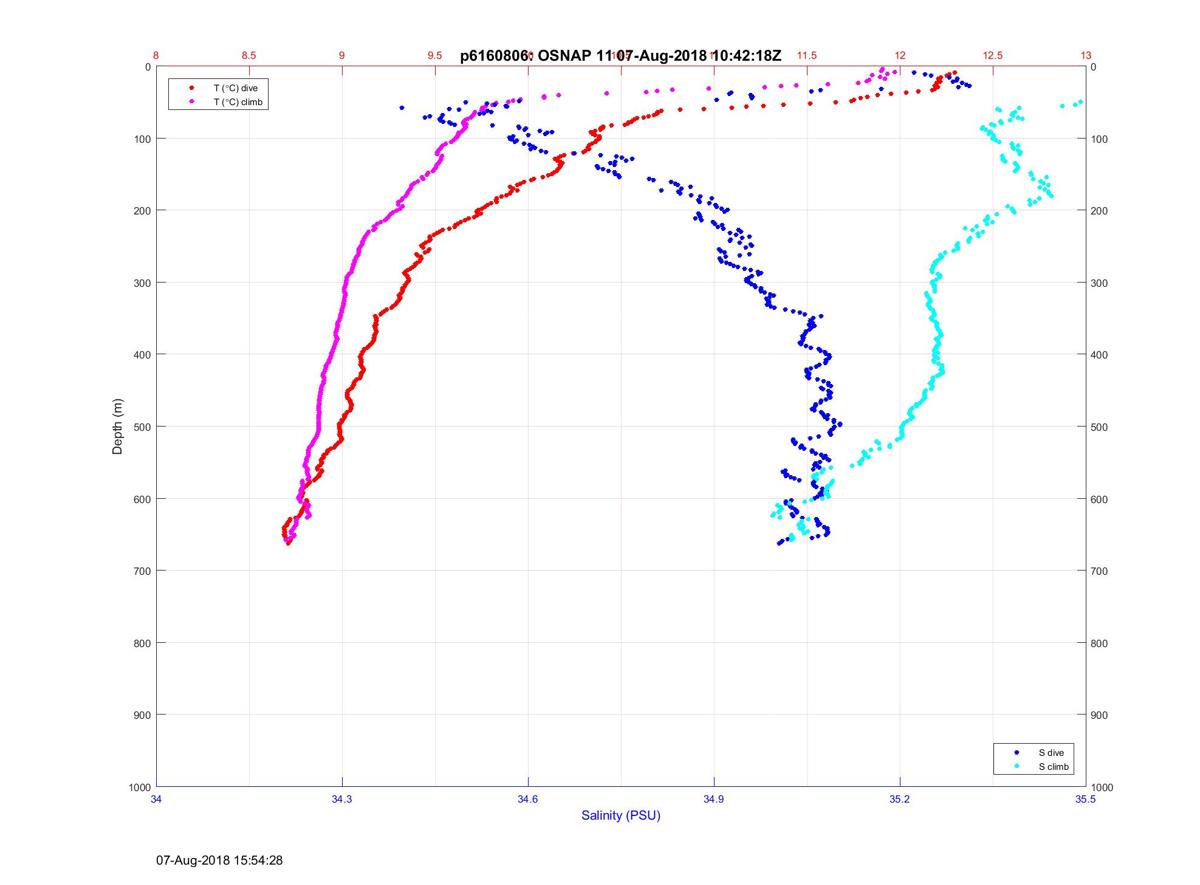The width and height of the screenshot is (1200, 885).
Task: Click the '500' depth tick on right axis
Action: [1100, 427]
